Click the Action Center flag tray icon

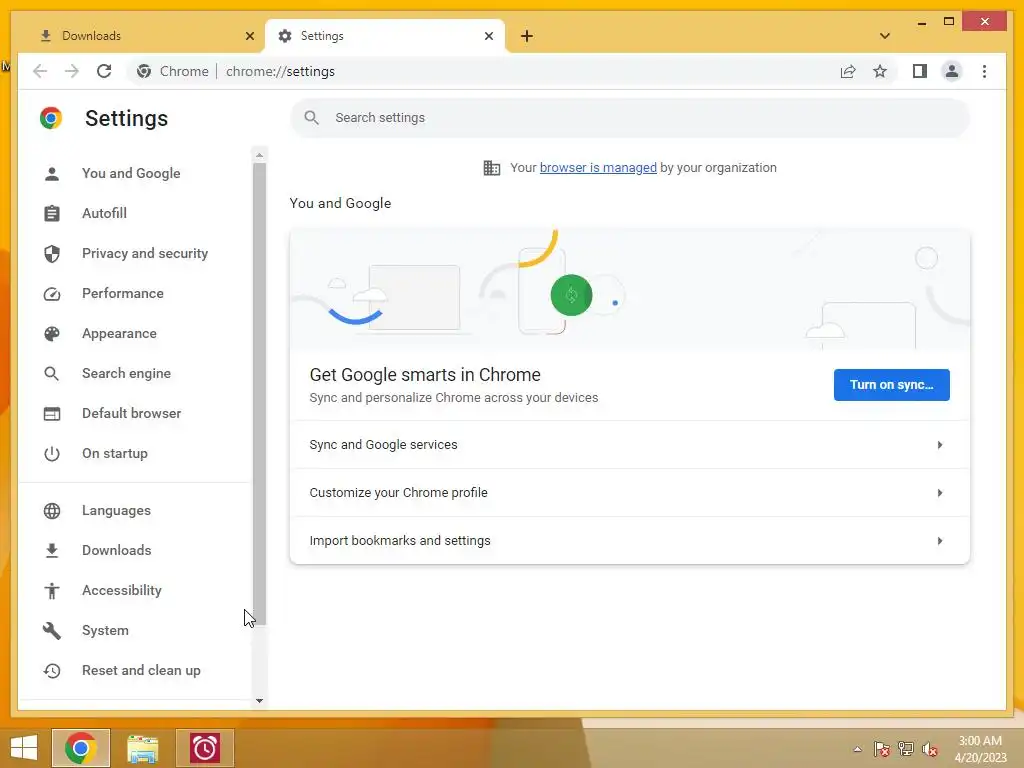pyautogui.click(x=882, y=749)
